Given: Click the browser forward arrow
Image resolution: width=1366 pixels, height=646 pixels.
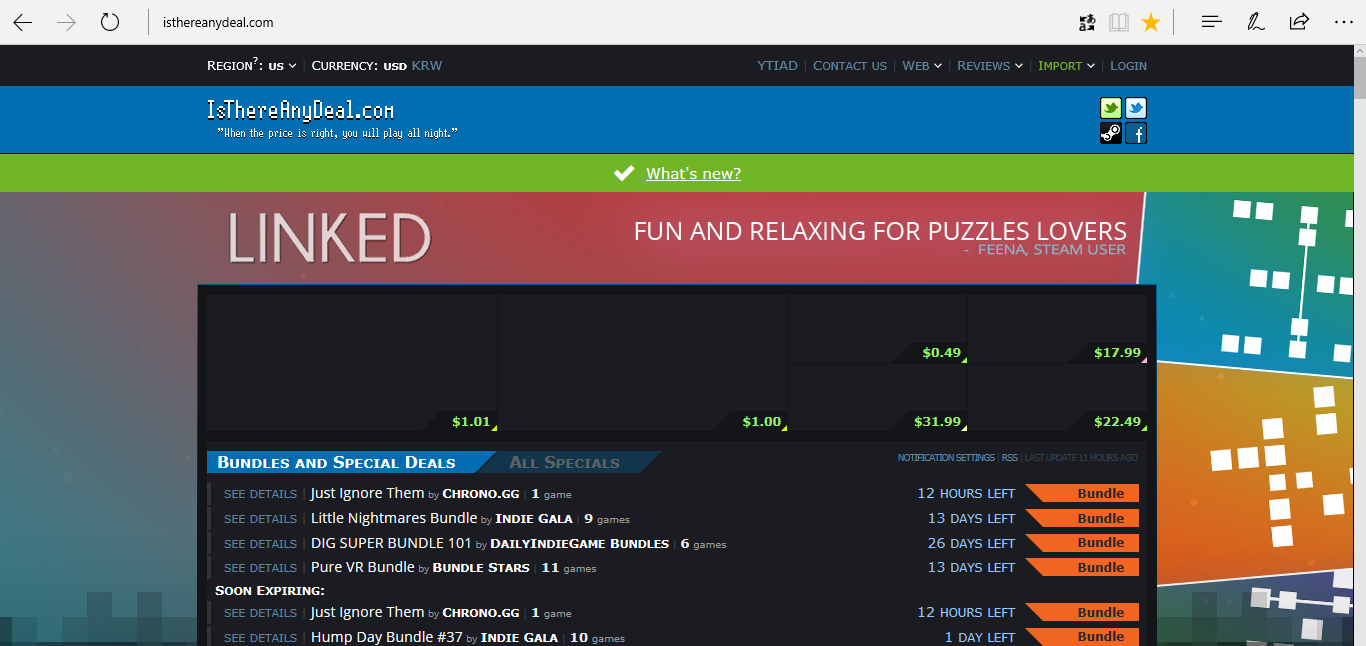Looking at the screenshot, I should (67, 22).
